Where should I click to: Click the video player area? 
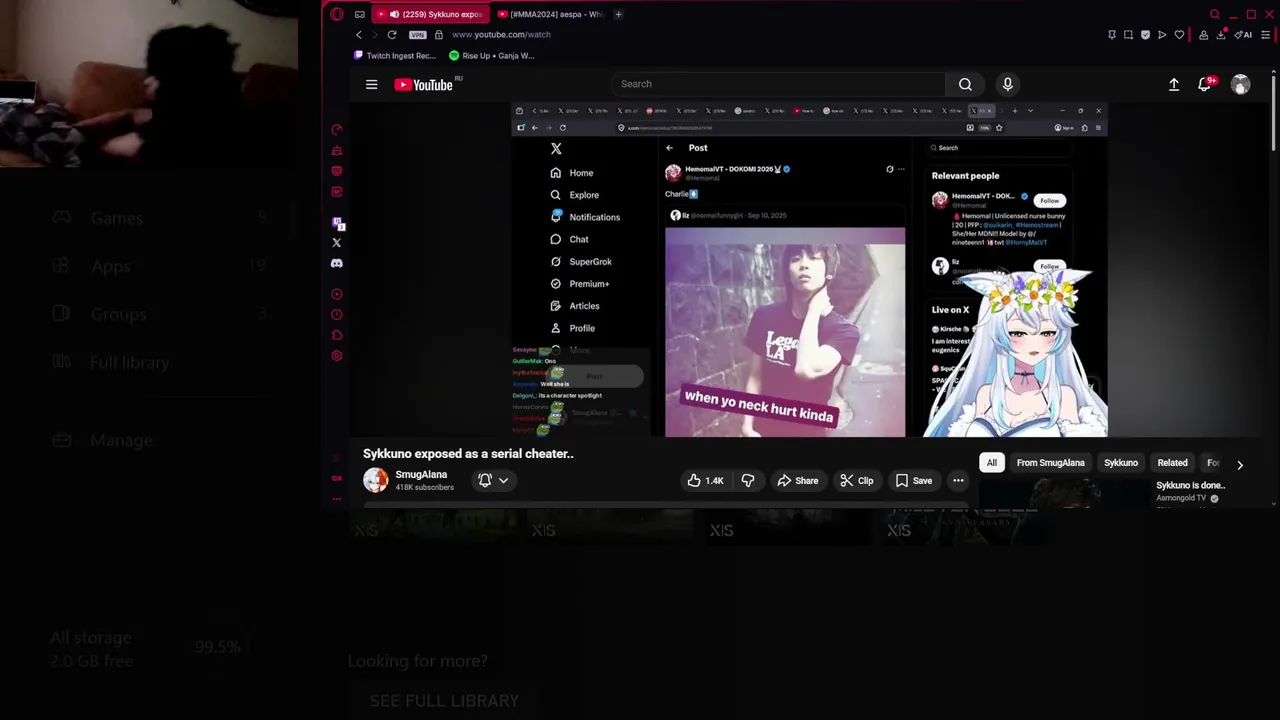coord(809,270)
